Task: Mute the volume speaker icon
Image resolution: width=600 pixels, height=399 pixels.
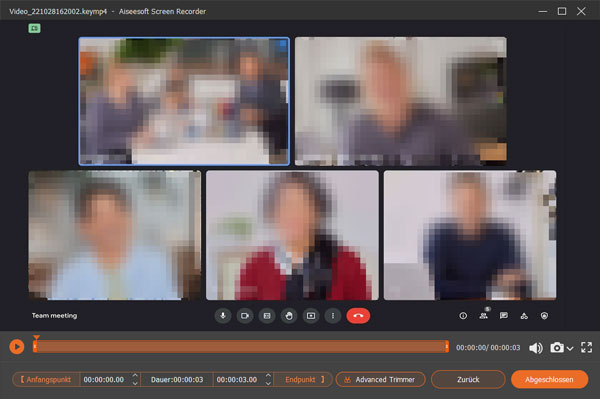Action: point(535,348)
